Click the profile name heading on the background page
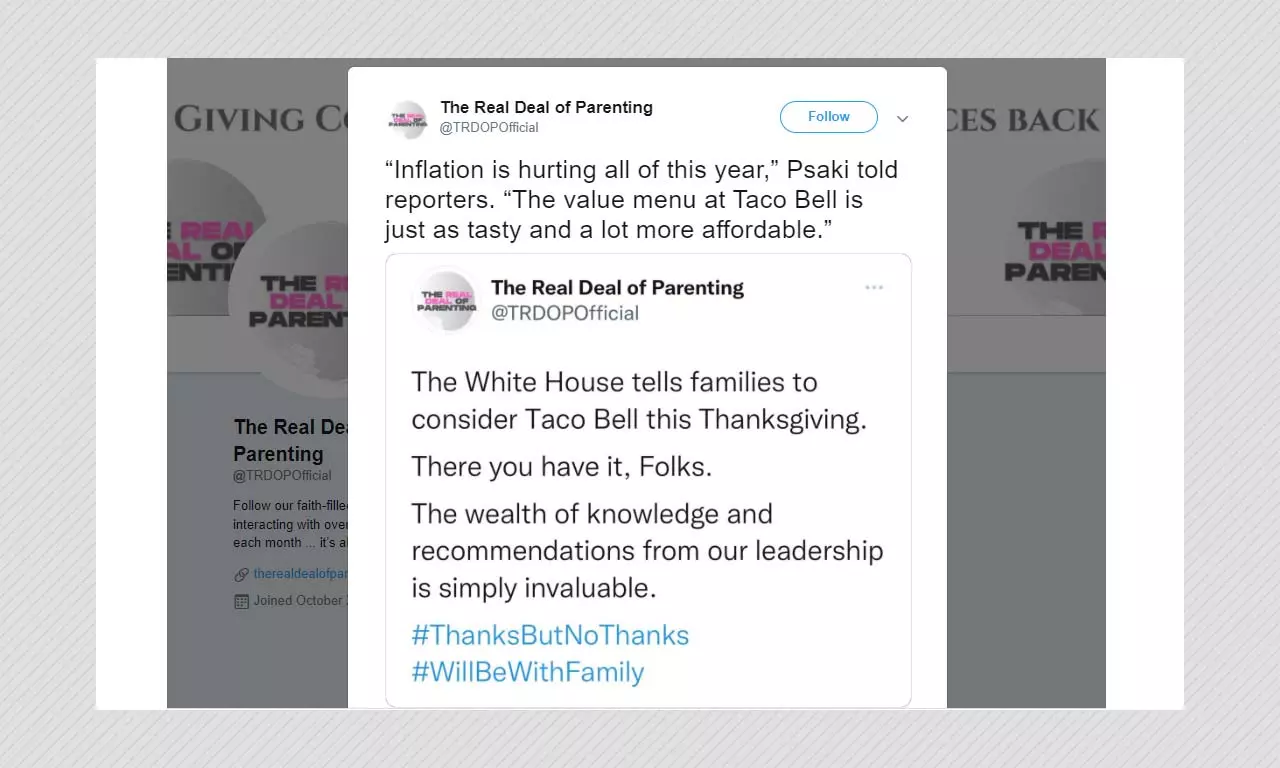This screenshot has height=768, width=1280. (290, 440)
